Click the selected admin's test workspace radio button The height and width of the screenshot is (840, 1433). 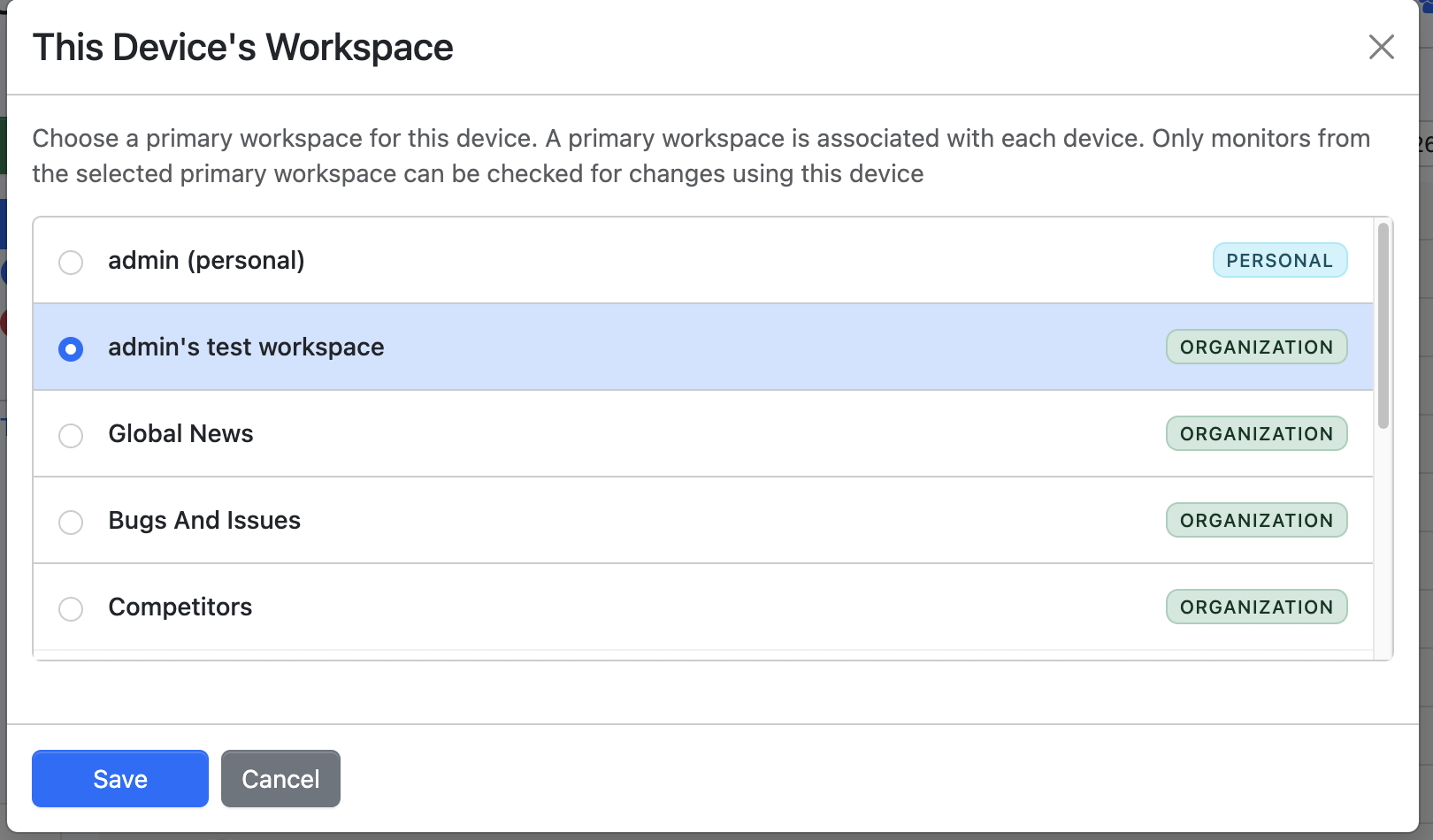[x=71, y=349]
